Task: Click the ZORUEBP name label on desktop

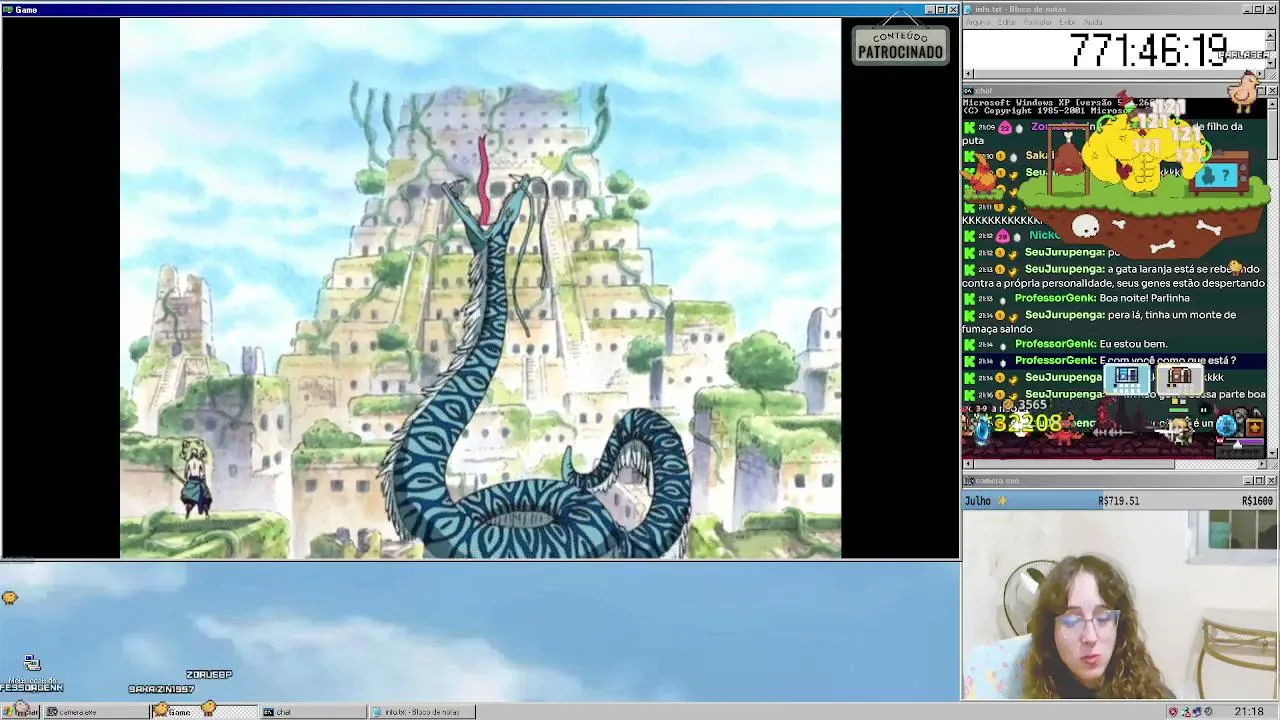Action: (x=209, y=675)
